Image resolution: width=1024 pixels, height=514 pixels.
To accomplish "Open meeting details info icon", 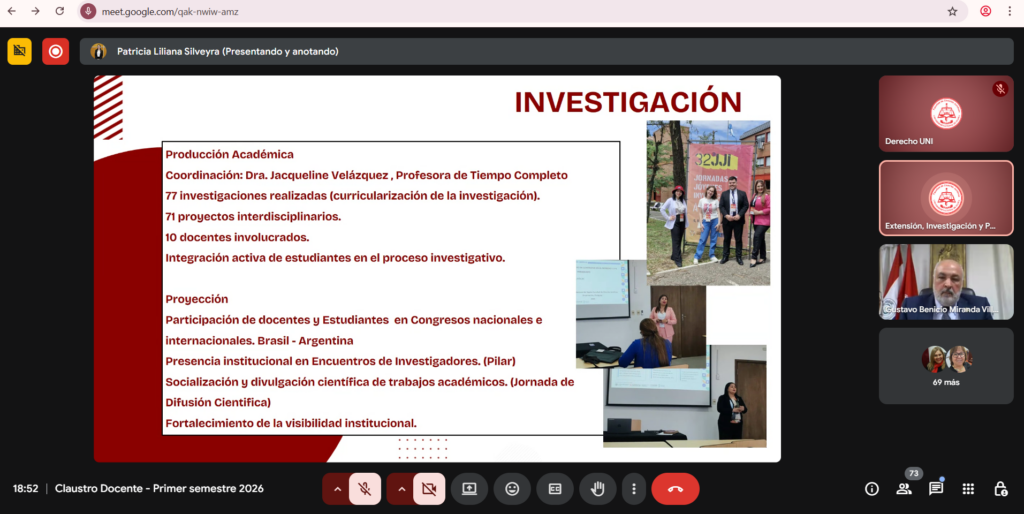I will [x=872, y=489].
